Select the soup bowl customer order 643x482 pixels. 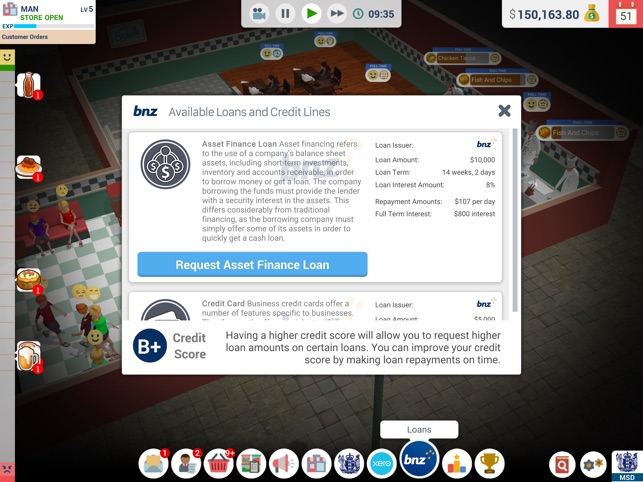tap(29, 281)
